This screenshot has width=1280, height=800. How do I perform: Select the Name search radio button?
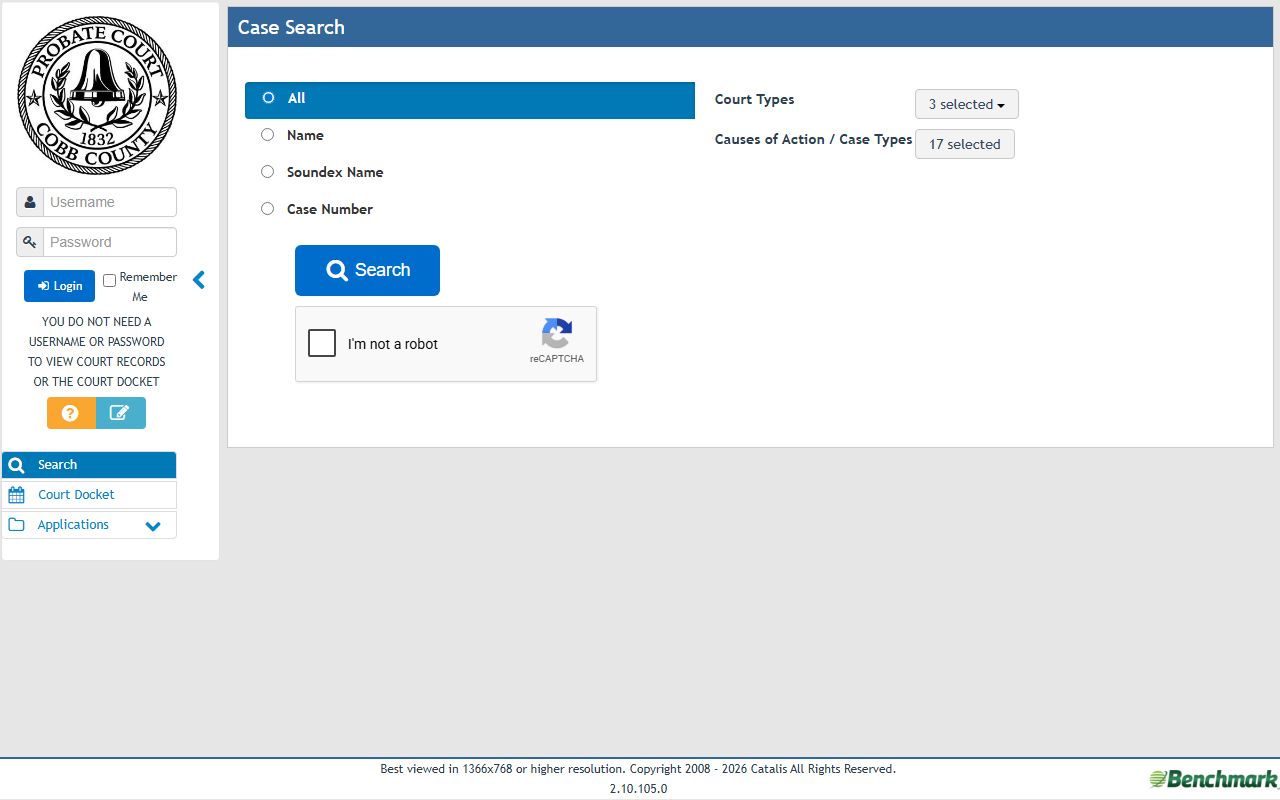(x=267, y=135)
